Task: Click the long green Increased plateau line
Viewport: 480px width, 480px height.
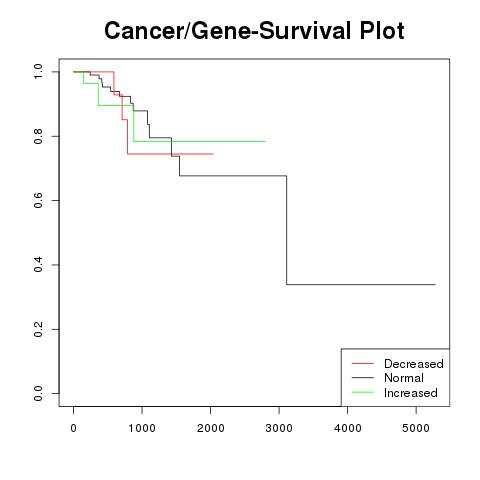Action: click(x=199, y=141)
